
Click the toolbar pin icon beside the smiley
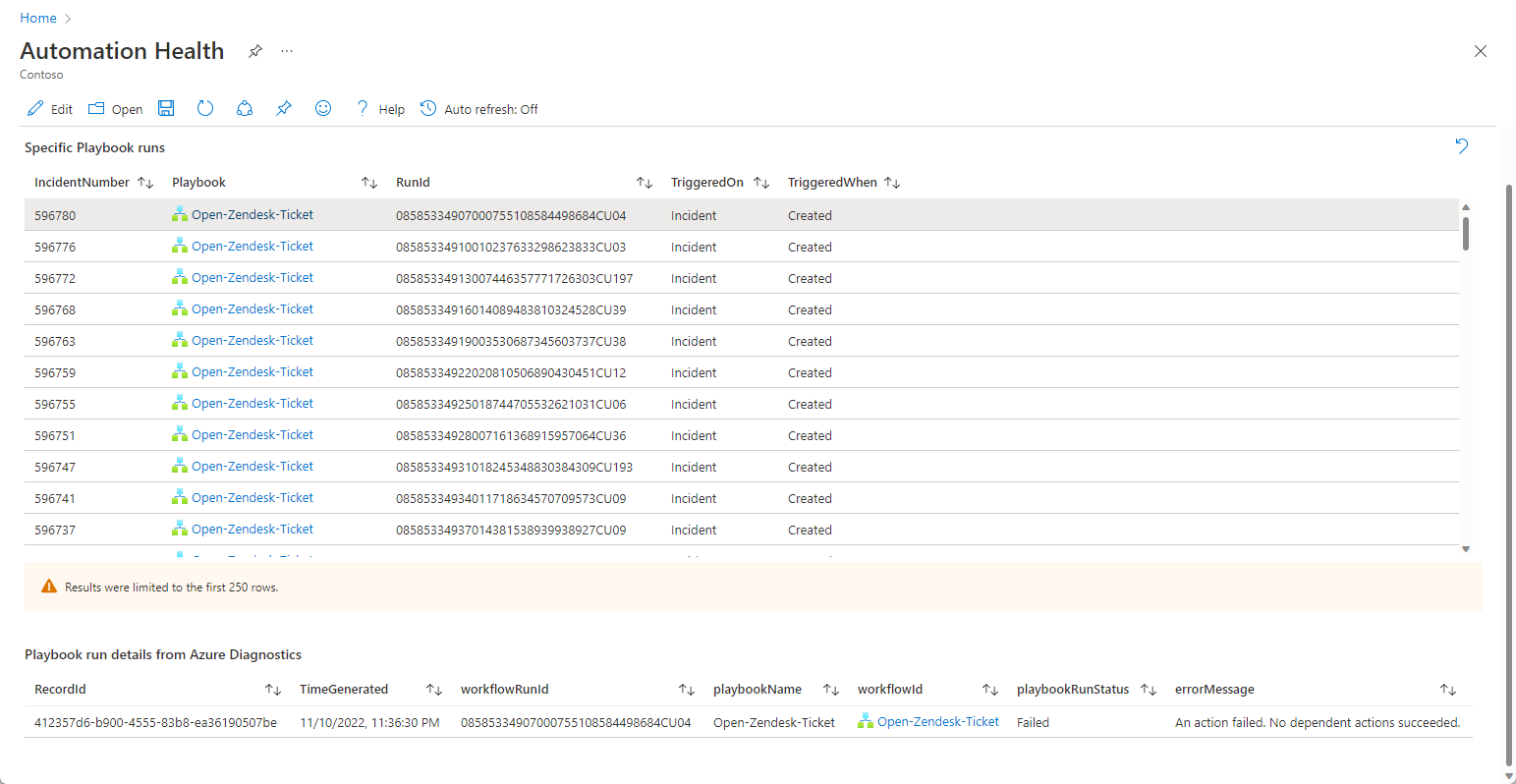[284, 108]
